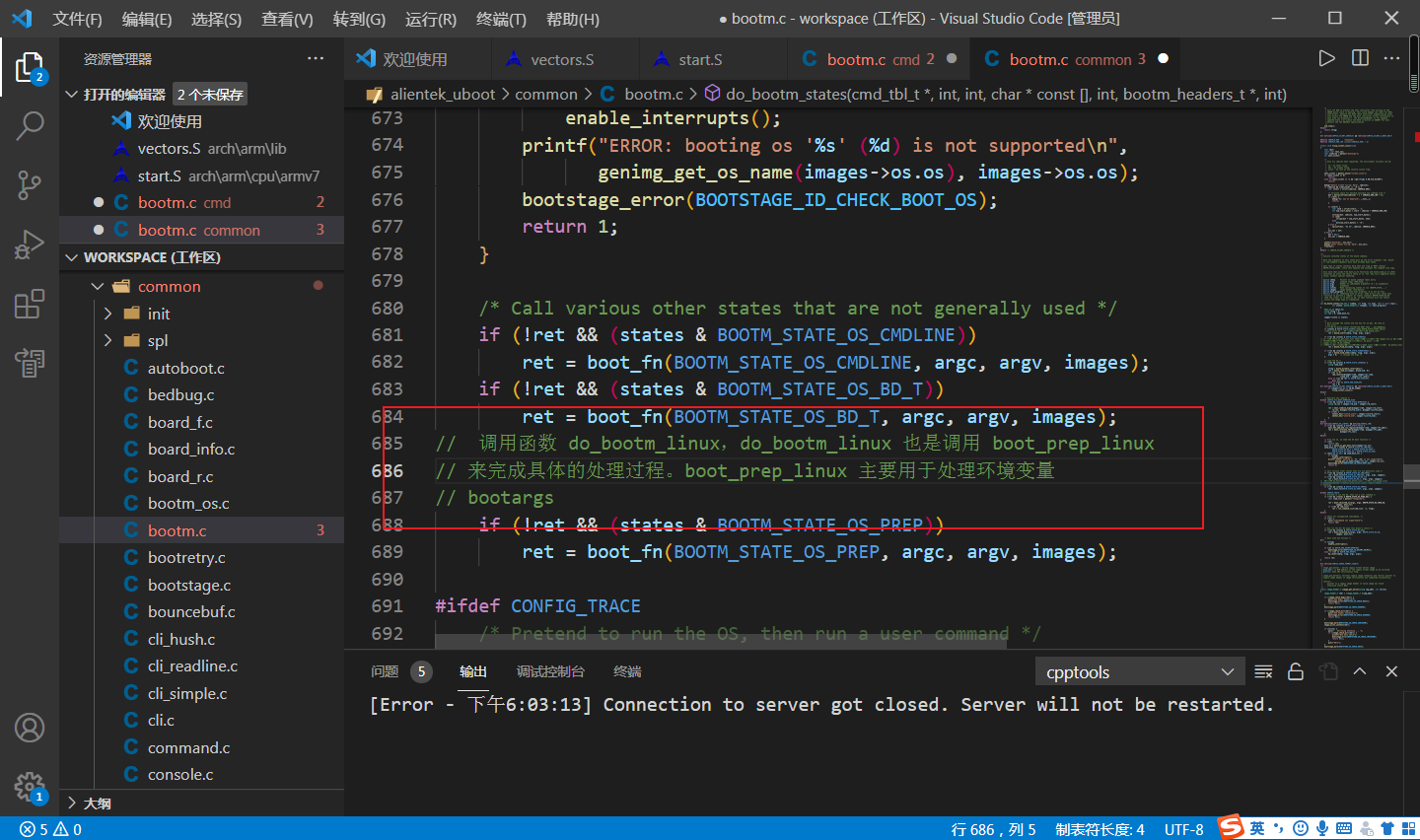Screen dimensions: 1420x840
Task: Click the Sogou input method S icon
Action: click(x=1231, y=827)
